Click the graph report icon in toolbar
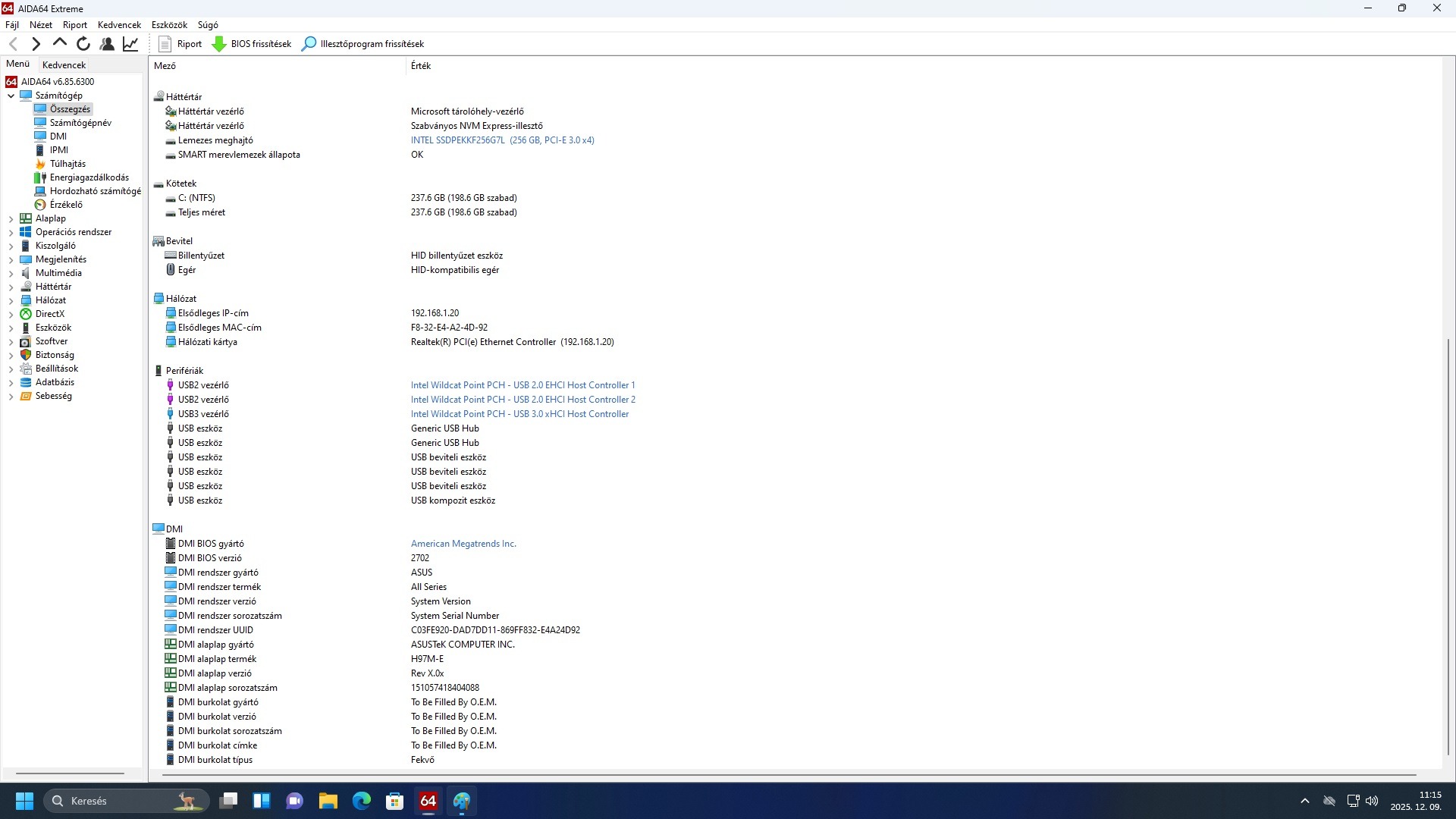 click(x=130, y=44)
